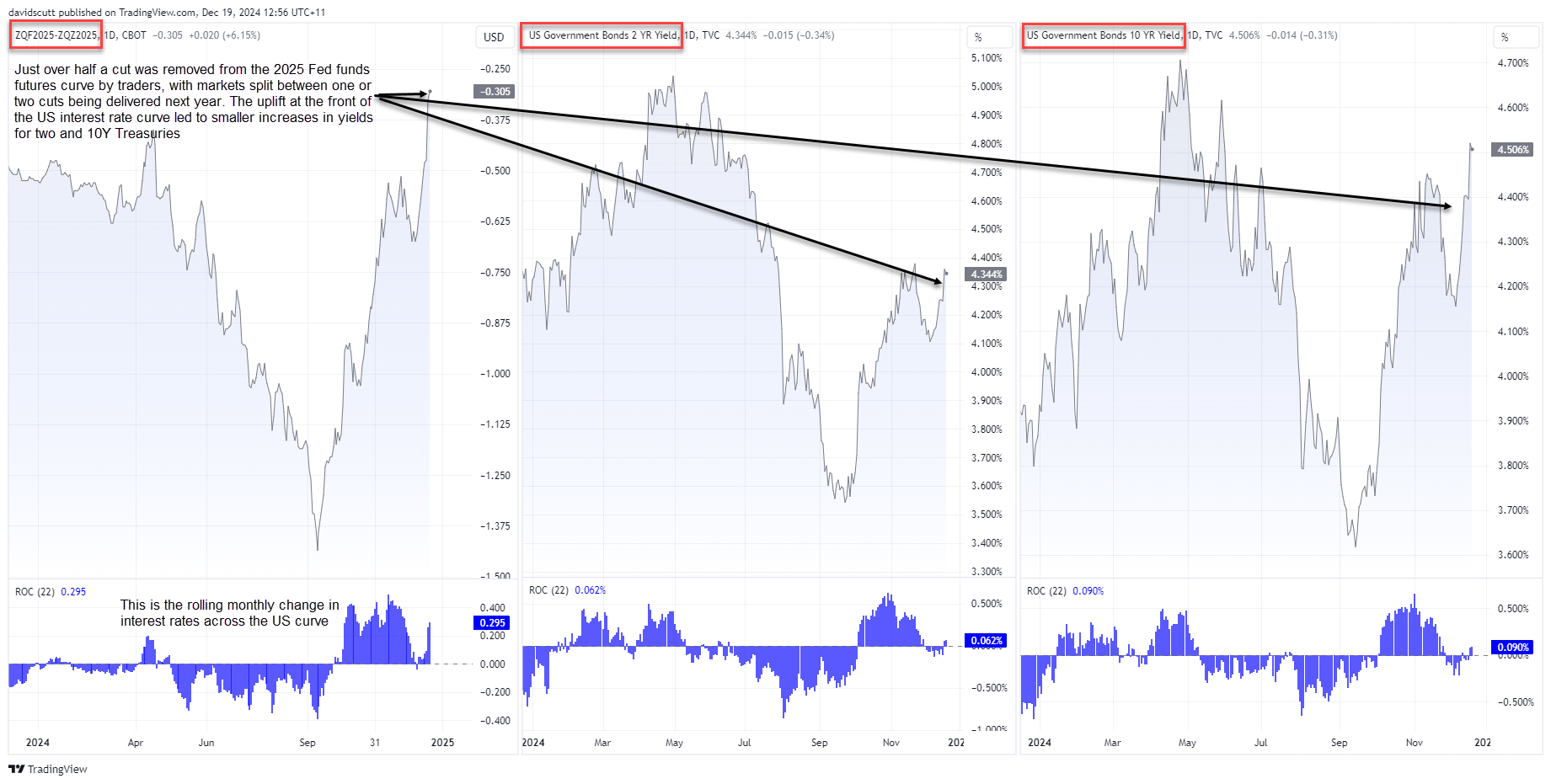The image size is (1551, 784).
Task: Select the US Government Bonds 2 YR Yield title
Action: 602,35
